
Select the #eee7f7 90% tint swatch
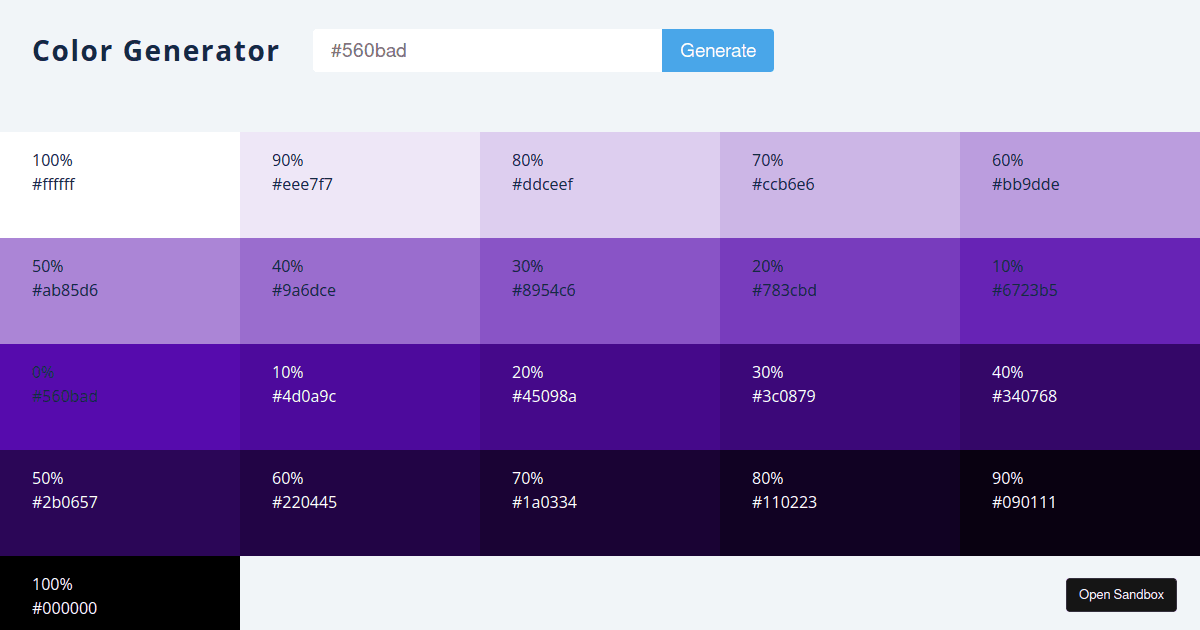pyautogui.click(x=360, y=184)
